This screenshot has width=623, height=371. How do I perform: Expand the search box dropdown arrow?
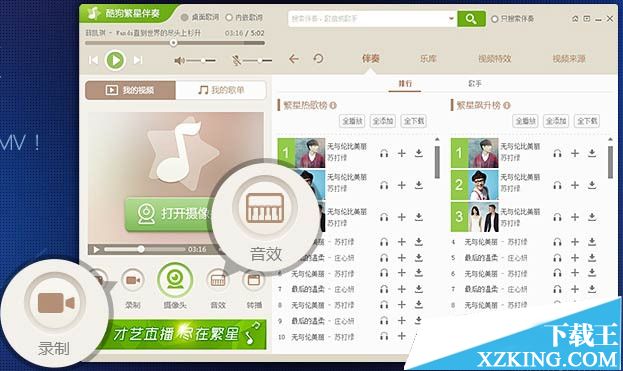coord(451,19)
